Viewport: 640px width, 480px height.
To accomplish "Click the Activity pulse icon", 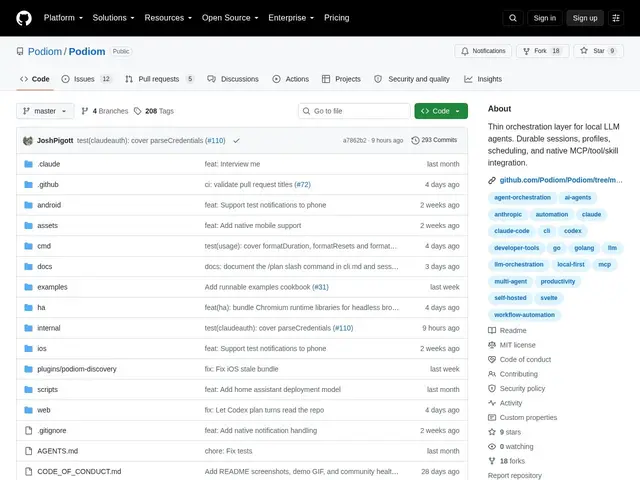I will tap(492, 403).
